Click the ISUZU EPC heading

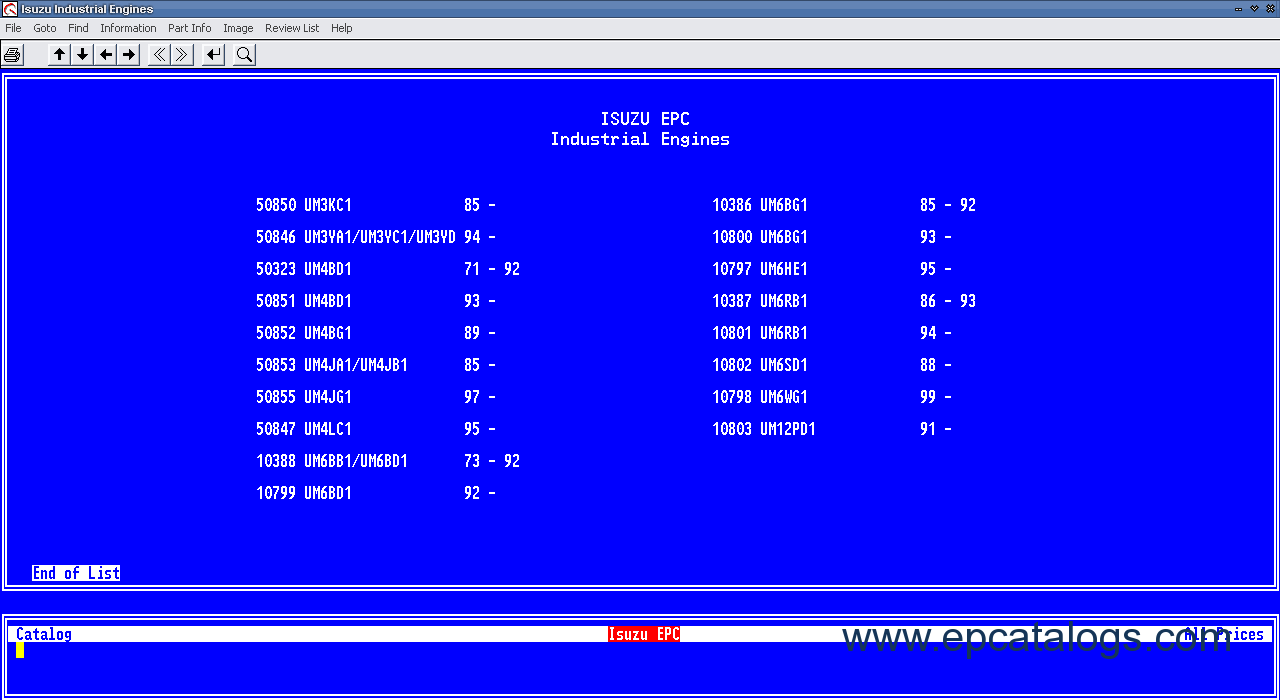pos(645,119)
